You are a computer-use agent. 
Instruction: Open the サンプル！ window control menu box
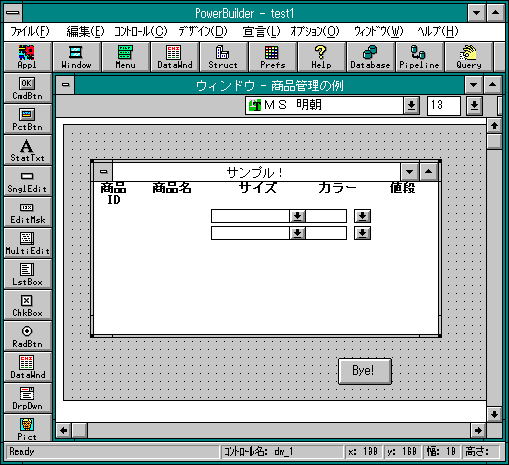pos(104,172)
